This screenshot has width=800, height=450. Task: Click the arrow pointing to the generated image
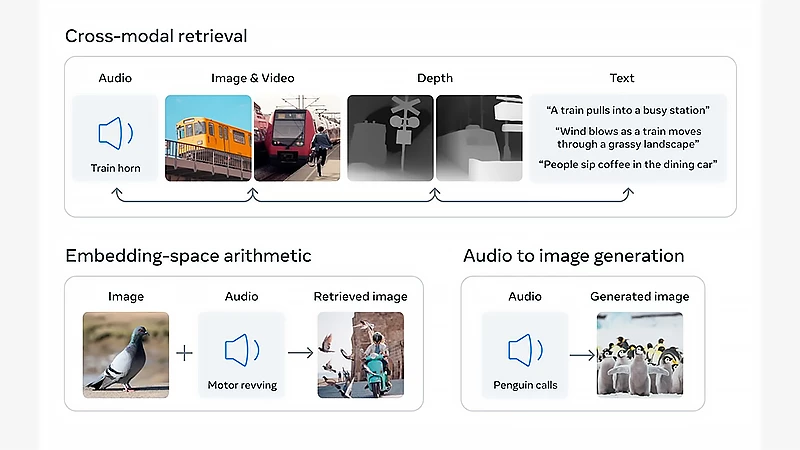point(582,355)
